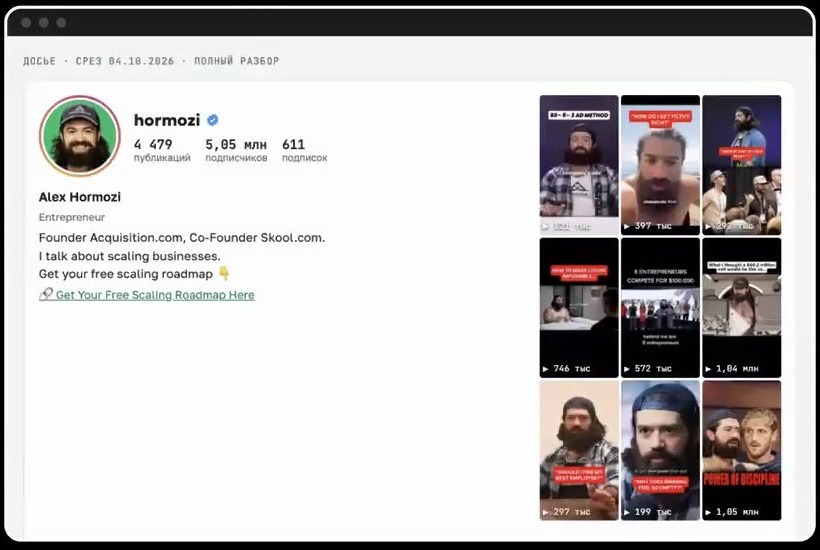Open the Power of Discipline reel thumbnail
Image resolution: width=820 pixels, height=550 pixels.
coord(742,450)
